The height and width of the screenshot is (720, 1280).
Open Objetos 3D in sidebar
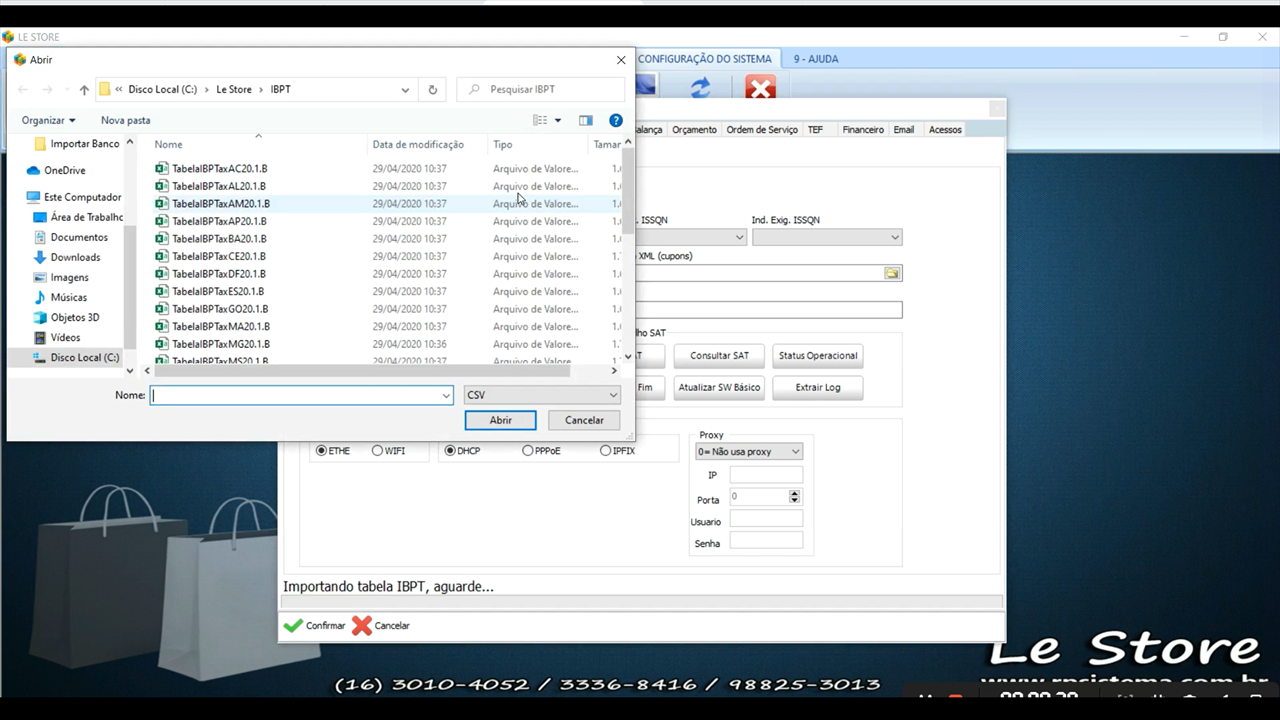tap(75, 317)
